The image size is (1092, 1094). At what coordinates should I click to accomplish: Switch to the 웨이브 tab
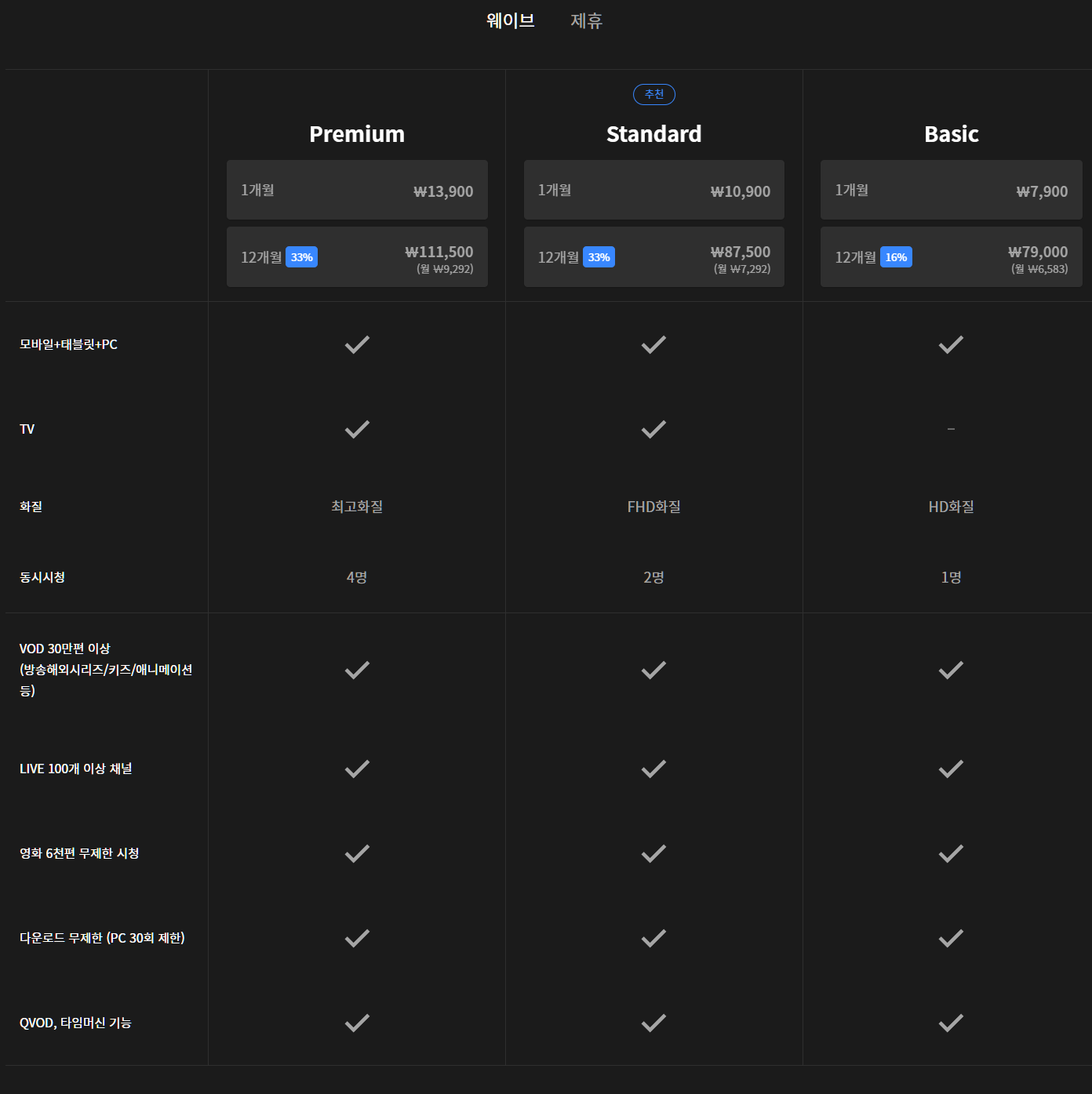coord(511,20)
